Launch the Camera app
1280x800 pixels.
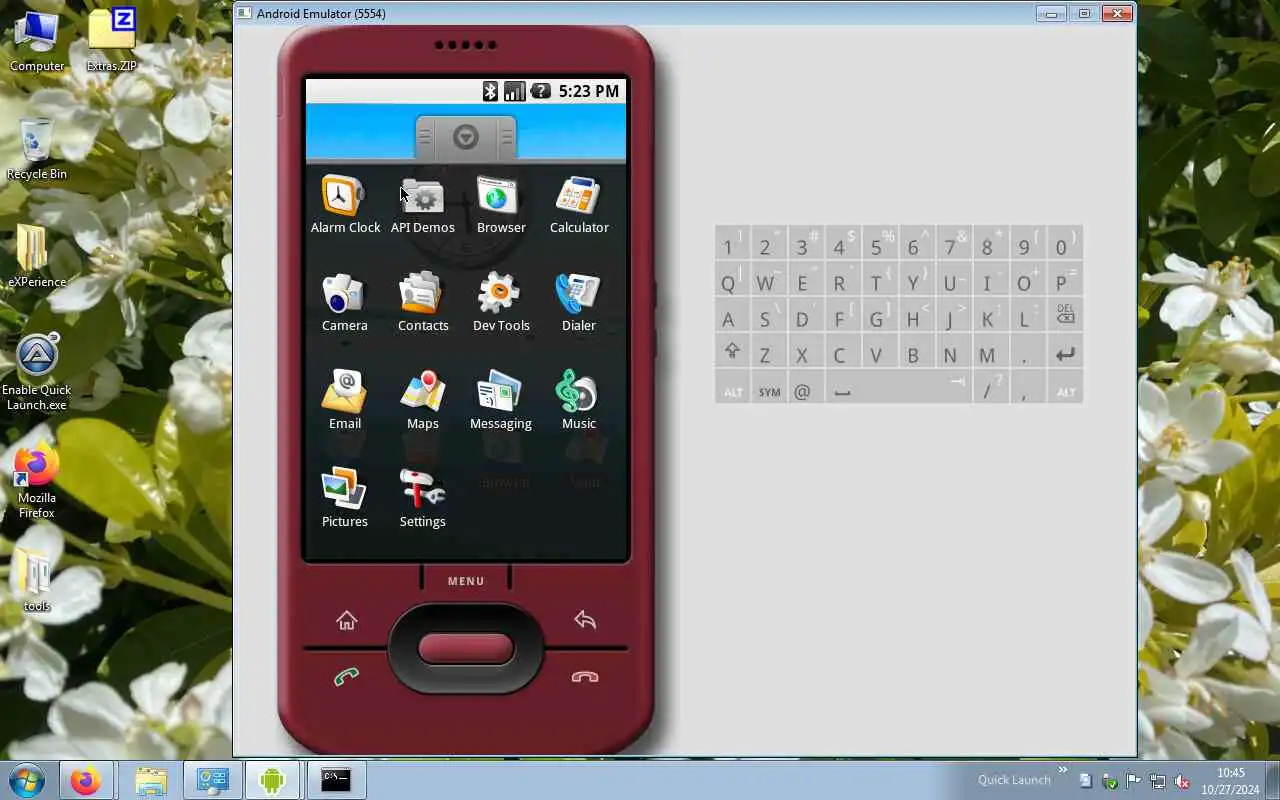coord(345,303)
